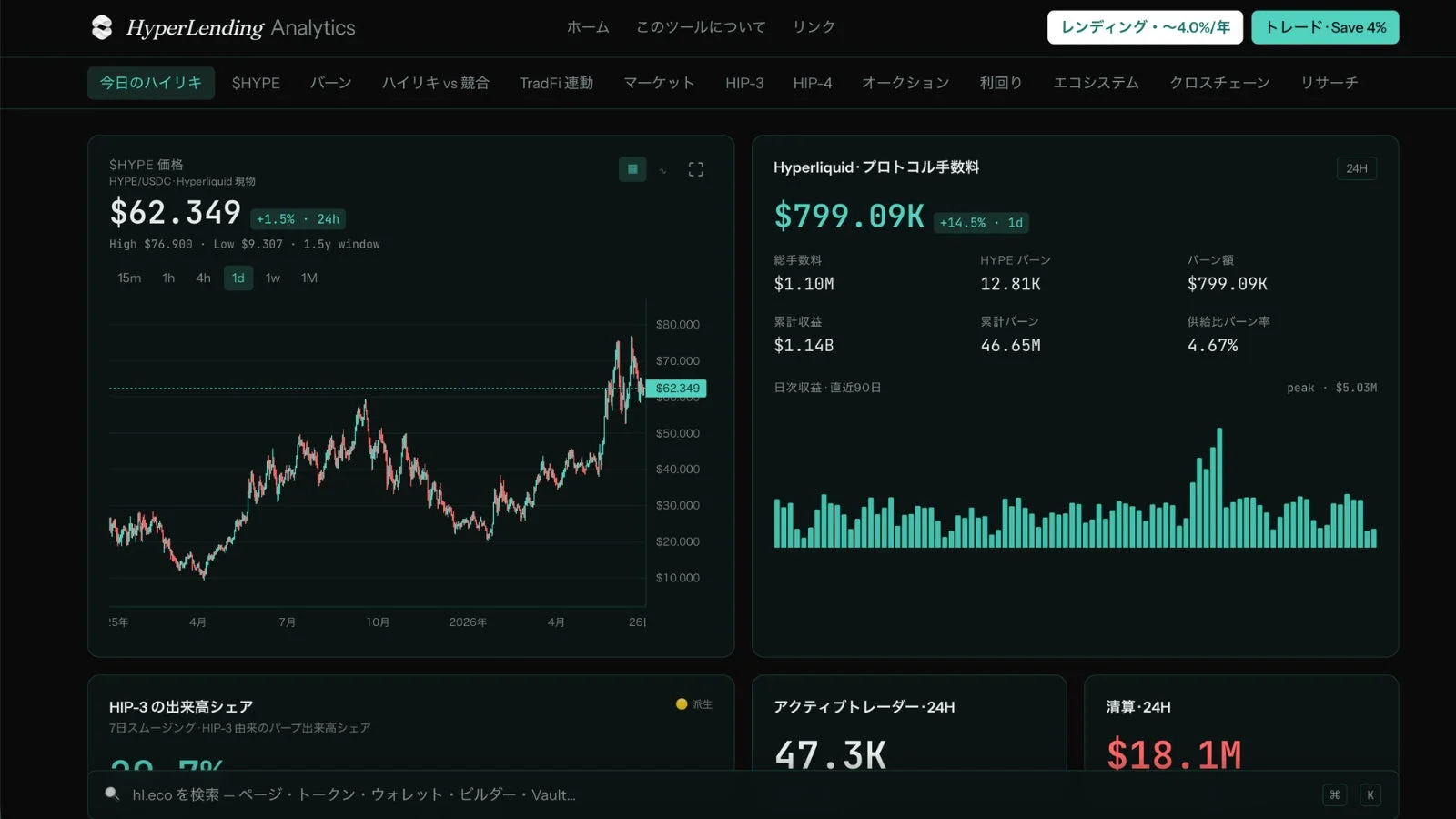
Task: Click the peak · $5.03M label
Action: (x=1331, y=388)
